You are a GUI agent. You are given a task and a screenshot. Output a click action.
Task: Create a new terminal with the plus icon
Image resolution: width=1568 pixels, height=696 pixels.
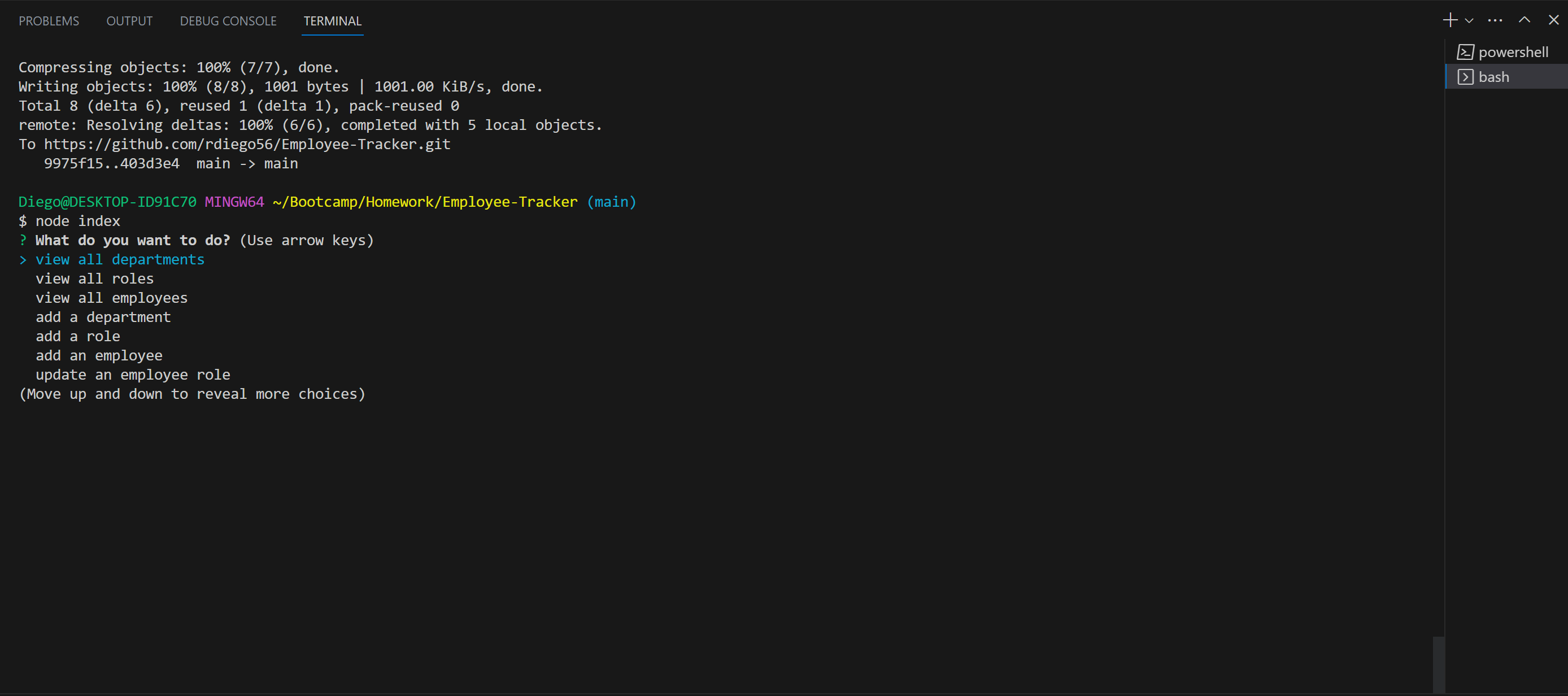pos(1449,19)
